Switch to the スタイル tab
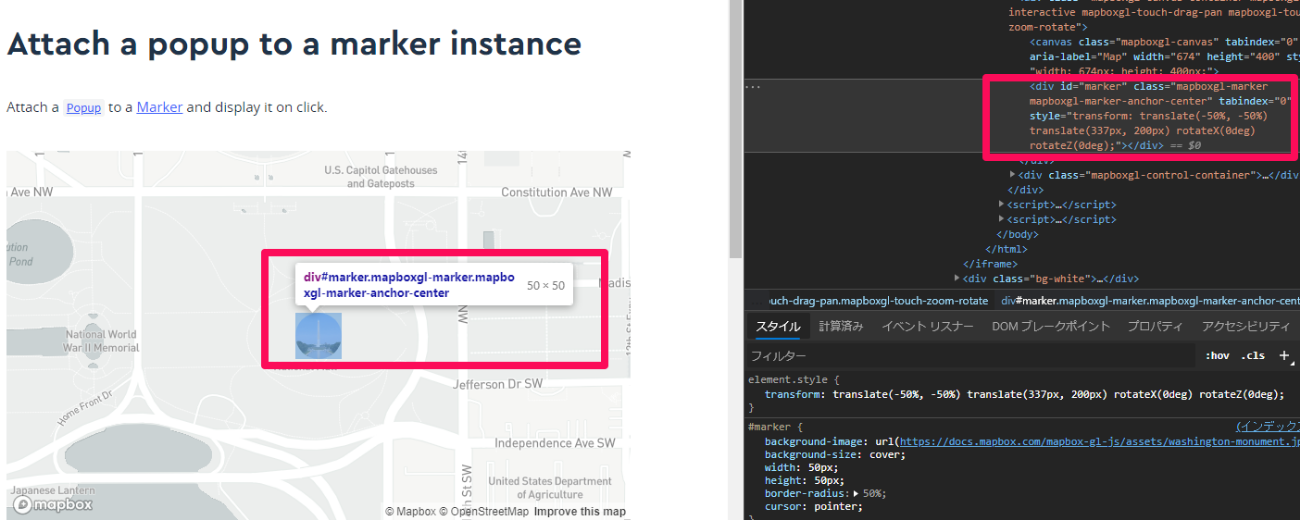1300x520 pixels. [778, 326]
